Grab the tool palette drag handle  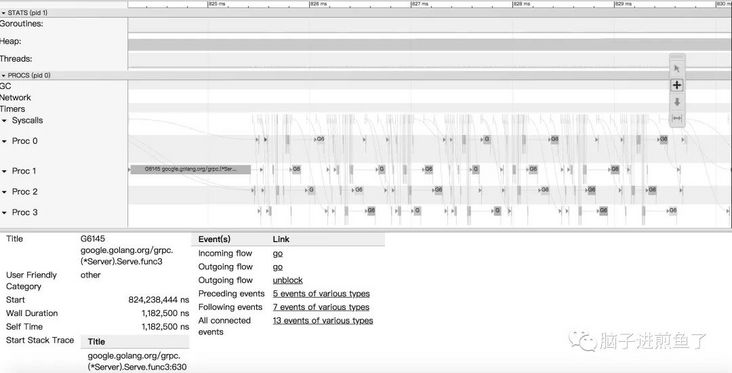point(677,57)
